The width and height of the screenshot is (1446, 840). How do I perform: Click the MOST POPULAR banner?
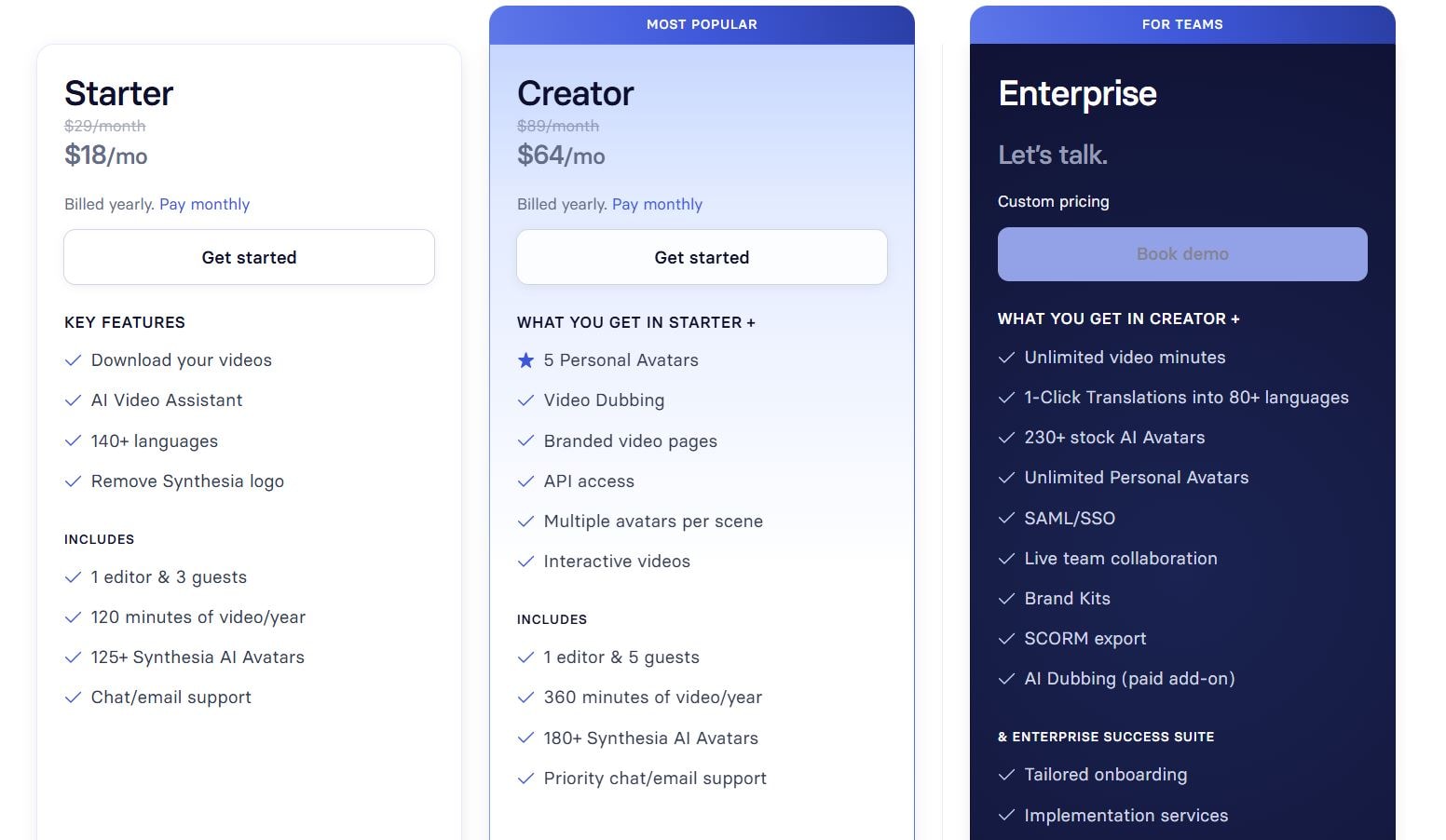pos(702,25)
